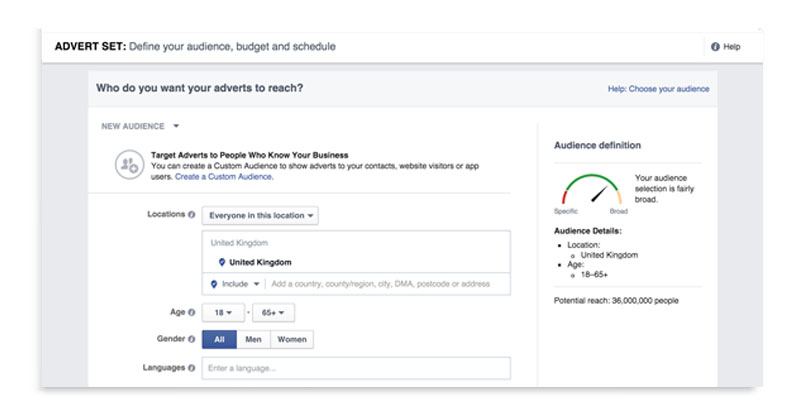
Task: Select Women gender option
Action: click(x=292, y=339)
